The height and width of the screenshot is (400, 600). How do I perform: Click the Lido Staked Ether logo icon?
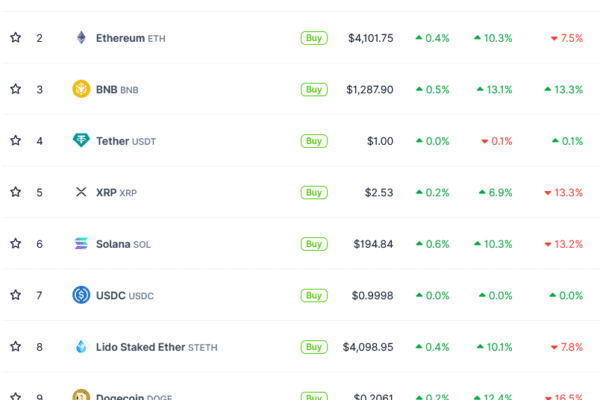(81, 347)
